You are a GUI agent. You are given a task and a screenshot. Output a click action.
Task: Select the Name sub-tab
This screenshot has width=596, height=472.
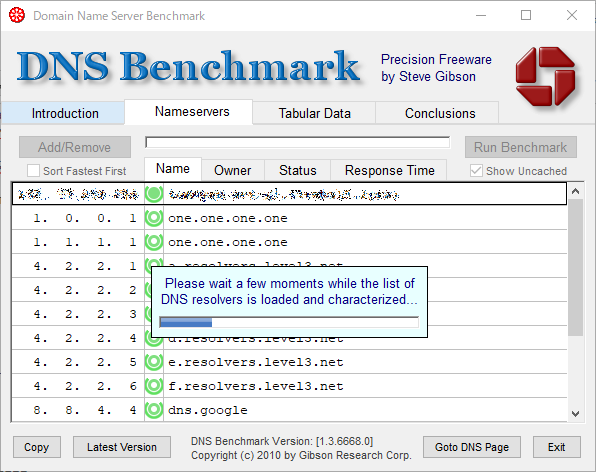pos(173,169)
